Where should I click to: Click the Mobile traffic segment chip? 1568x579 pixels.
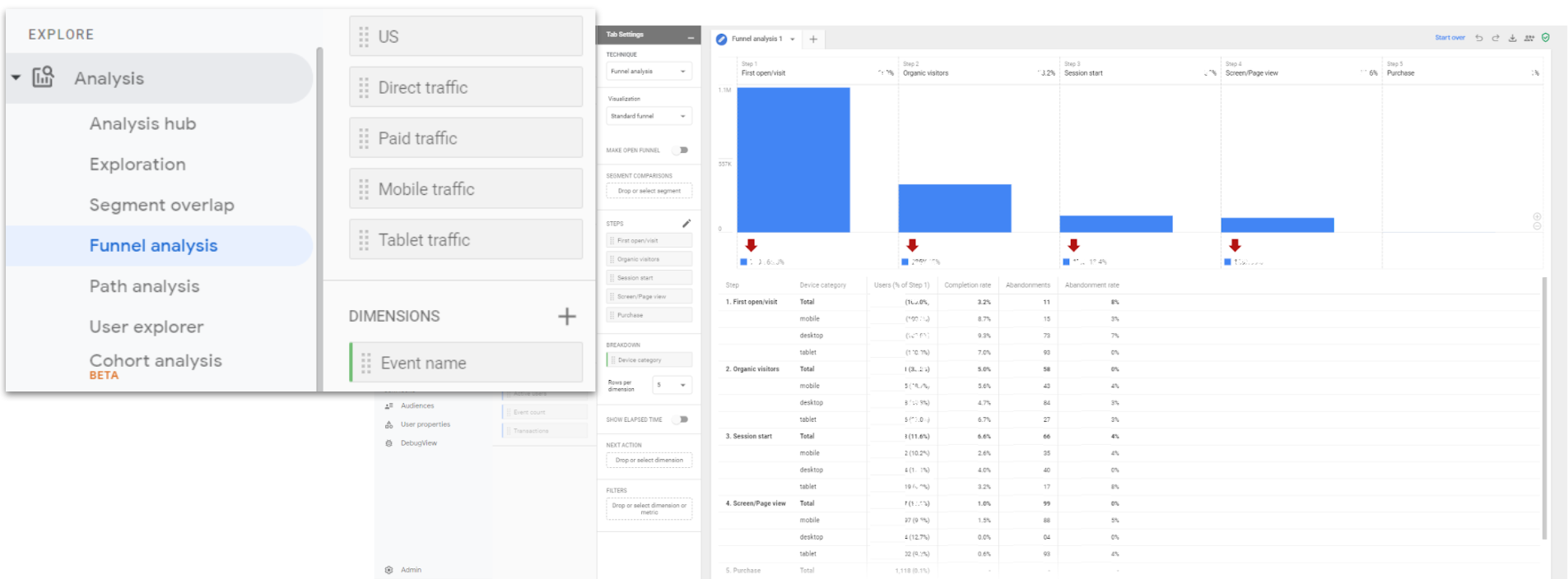(466, 189)
